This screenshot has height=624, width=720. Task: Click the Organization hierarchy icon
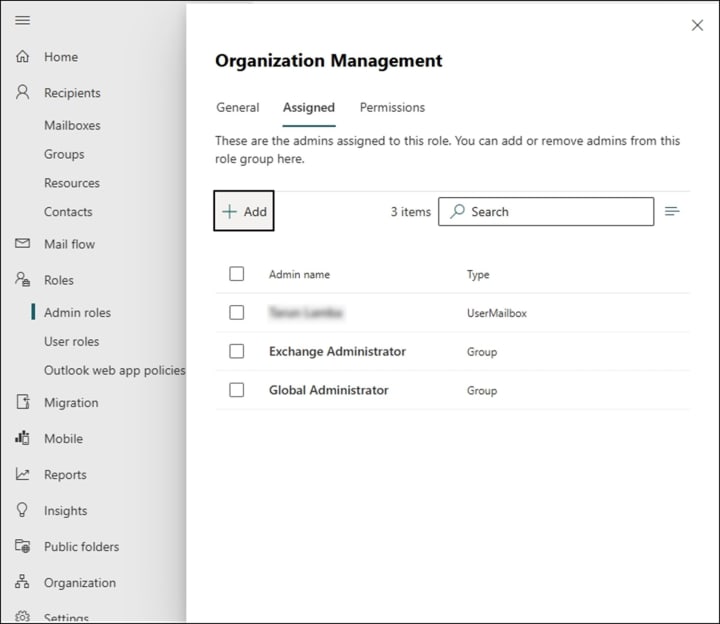(22, 582)
